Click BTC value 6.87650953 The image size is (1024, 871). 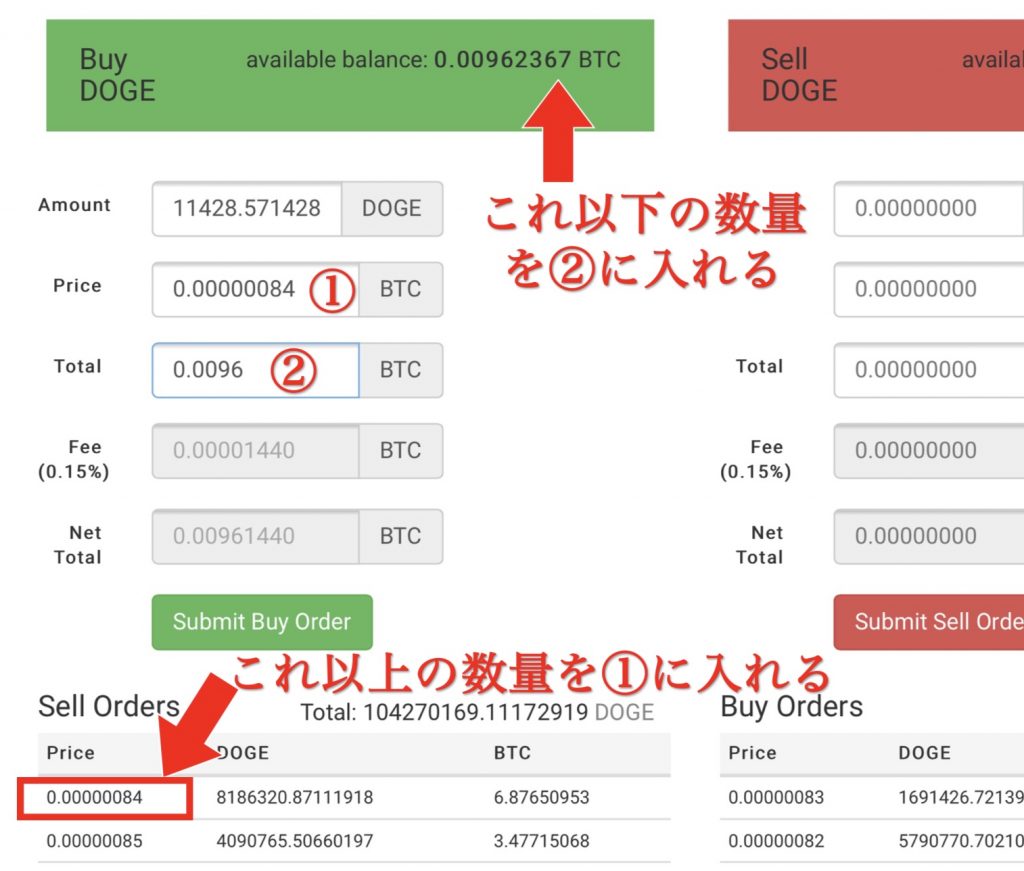(x=541, y=797)
